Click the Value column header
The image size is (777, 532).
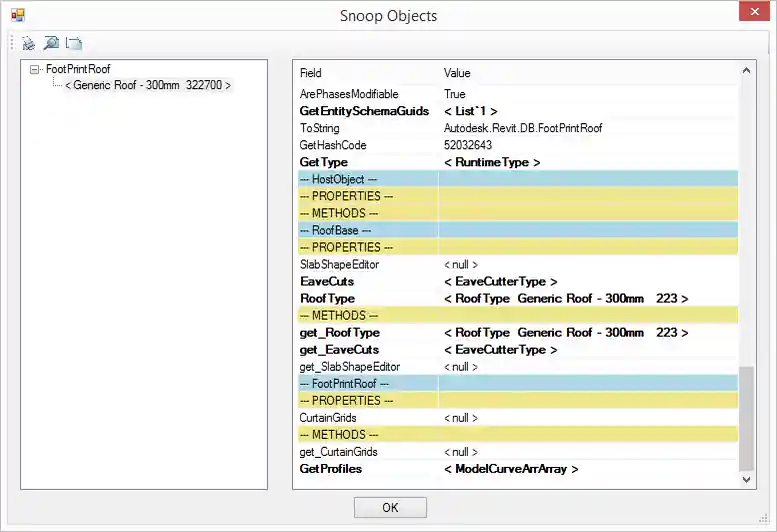pos(457,73)
